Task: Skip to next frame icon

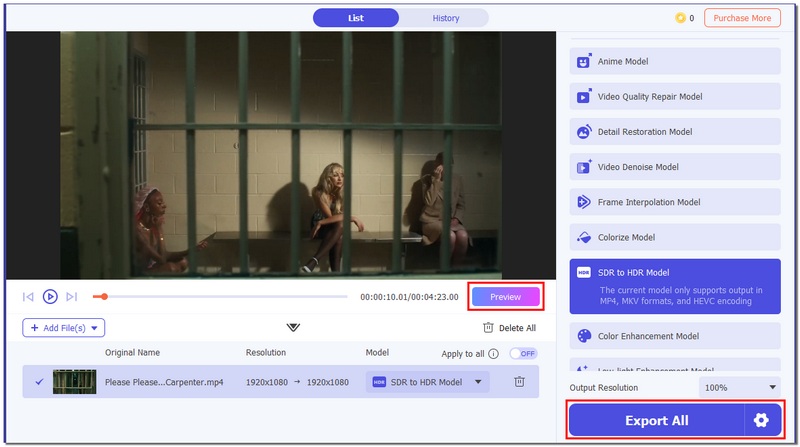Action: (x=71, y=297)
